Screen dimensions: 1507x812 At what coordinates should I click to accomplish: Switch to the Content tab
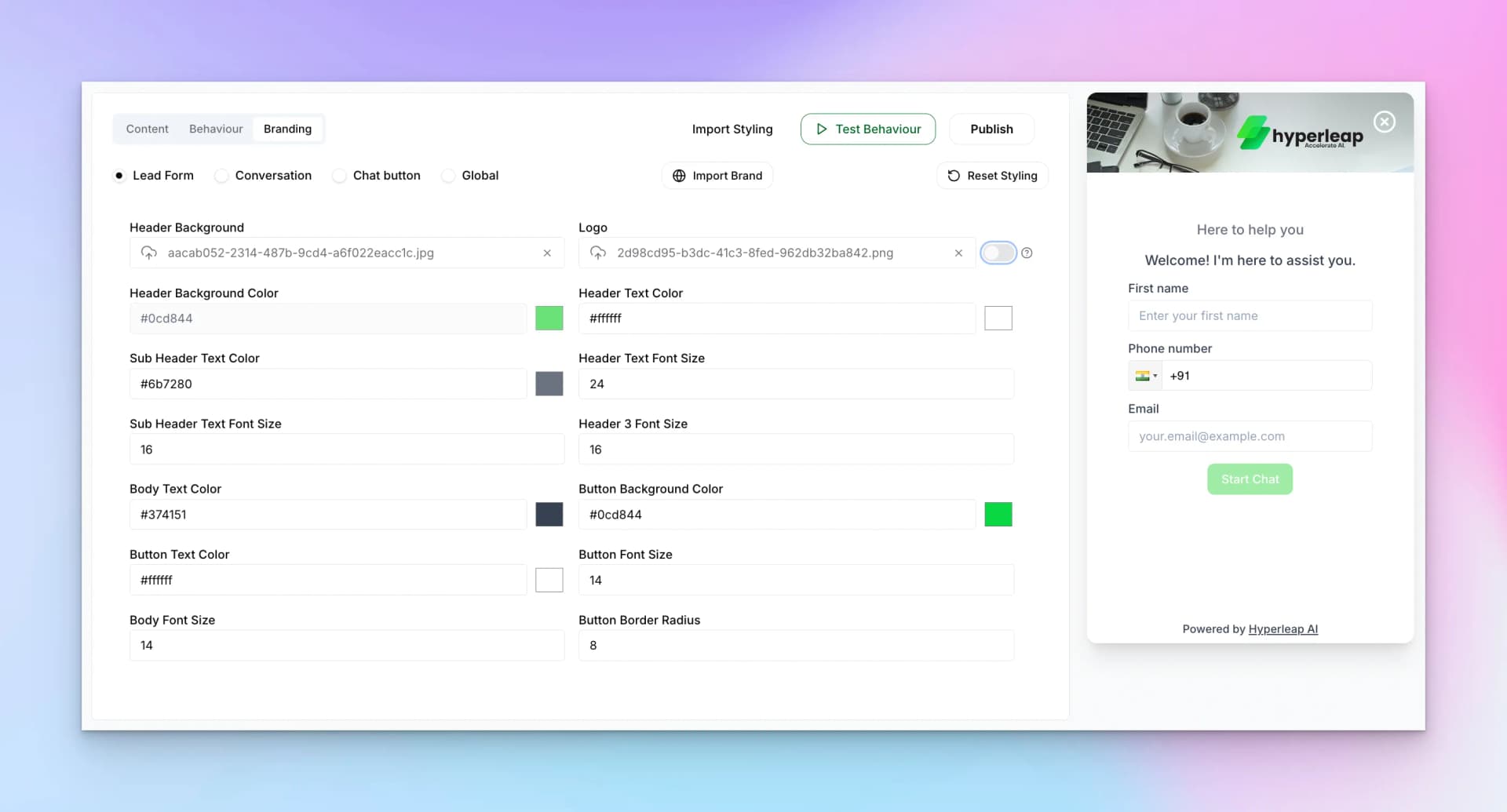point(147,129)
